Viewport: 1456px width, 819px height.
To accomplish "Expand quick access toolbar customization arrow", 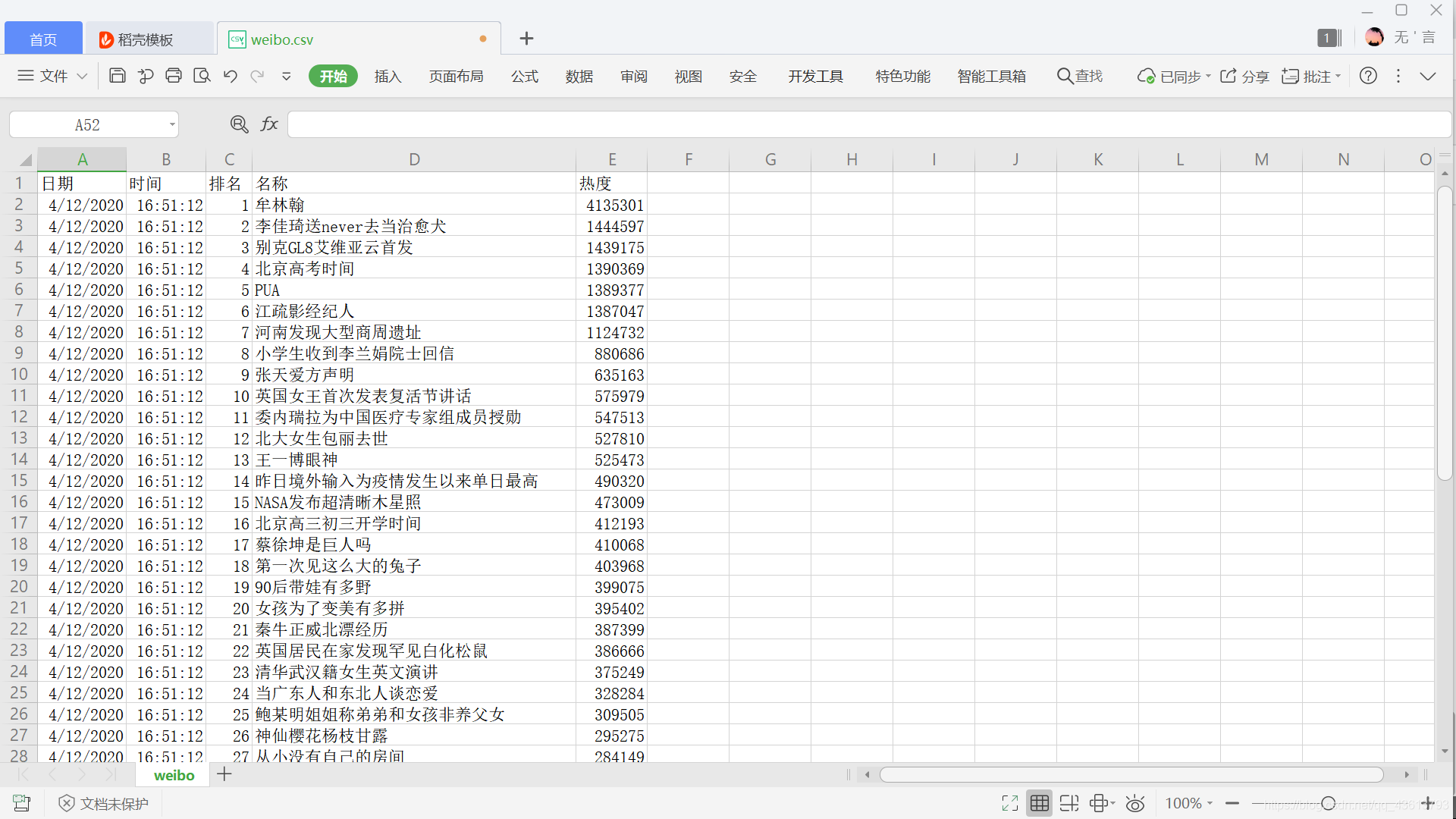I will (287, 76).
